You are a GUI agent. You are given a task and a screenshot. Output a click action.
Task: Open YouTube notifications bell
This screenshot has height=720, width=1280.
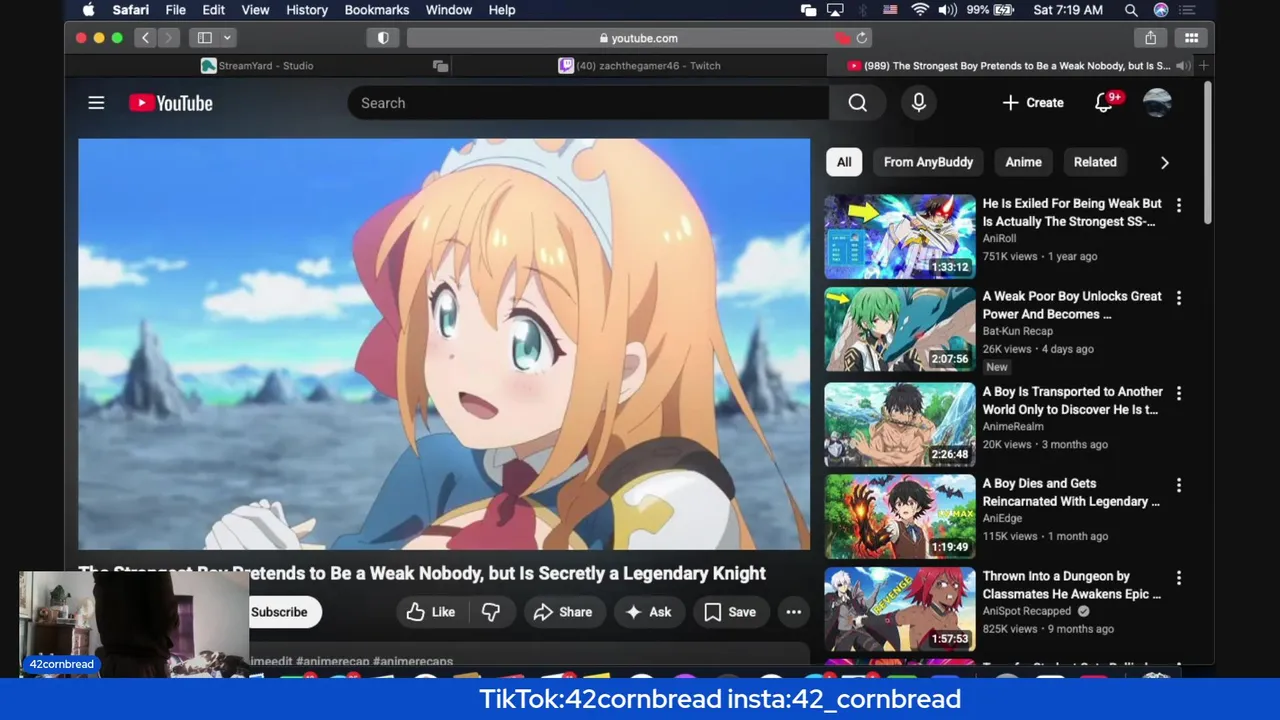pos(1104,103)
